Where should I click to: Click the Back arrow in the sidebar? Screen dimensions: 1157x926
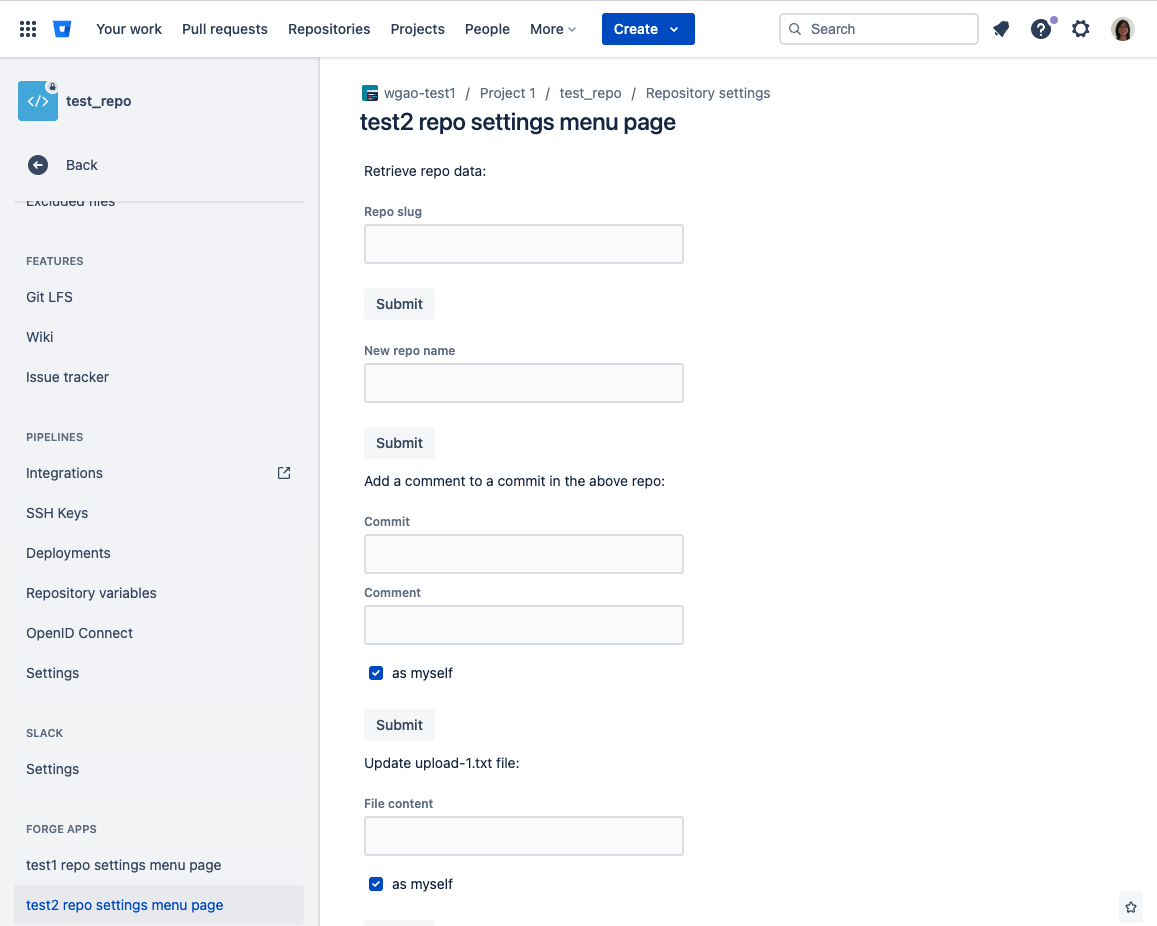coord(37,164)
